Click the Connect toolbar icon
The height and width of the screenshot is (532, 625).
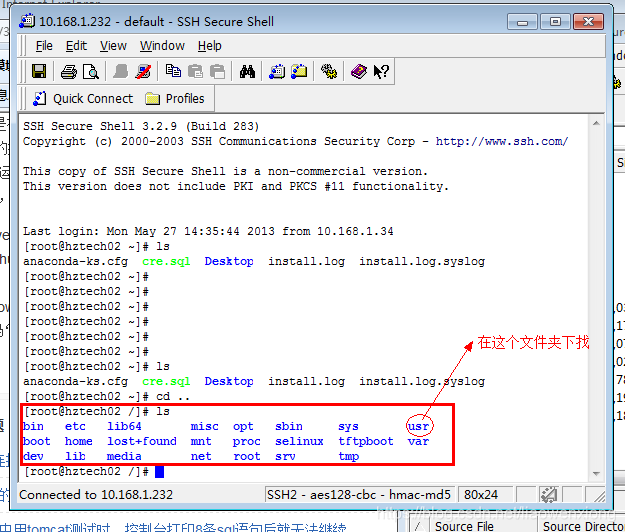click(x=121, y=72)
